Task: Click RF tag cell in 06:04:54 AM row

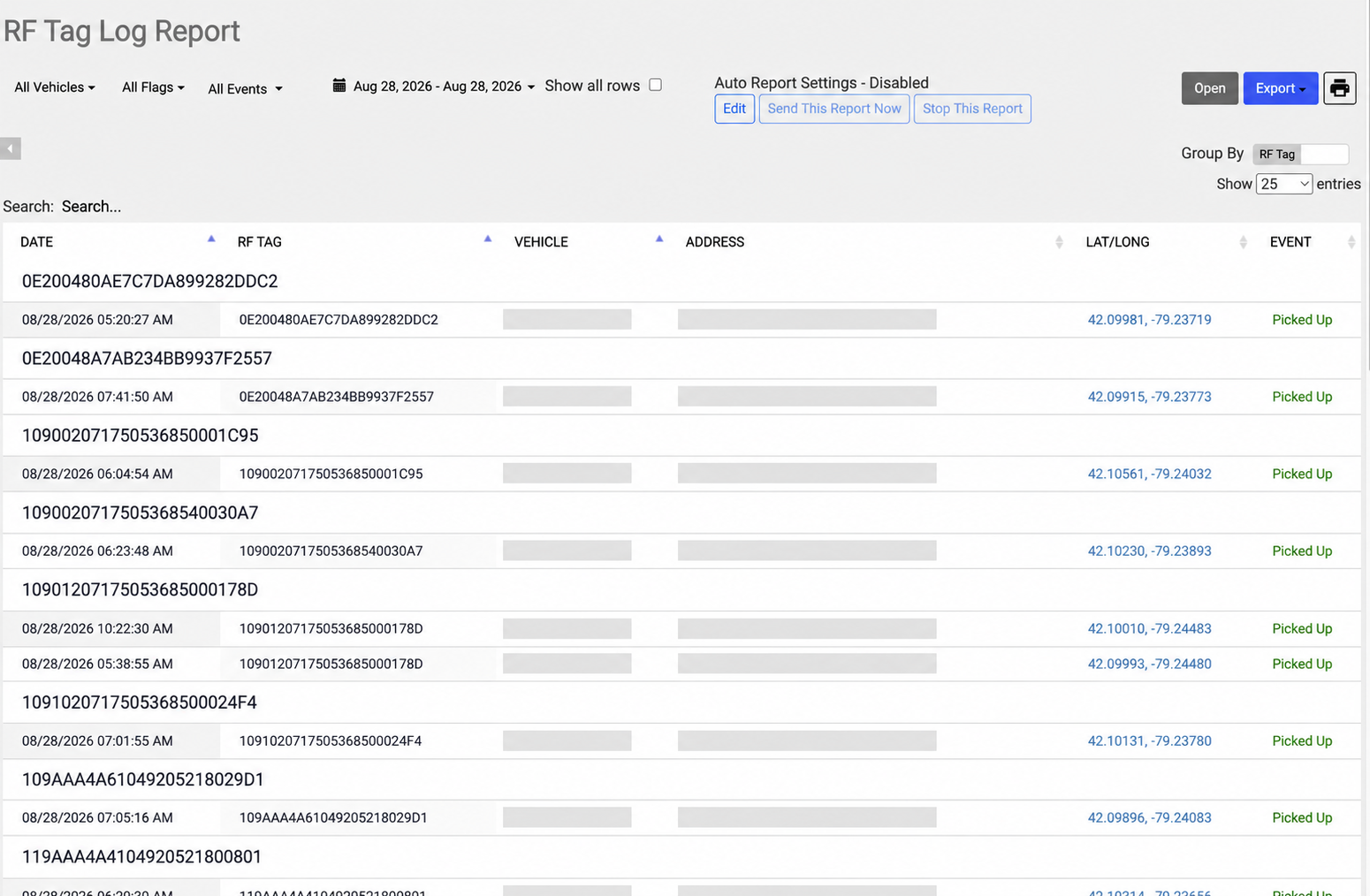Action: pos(331,474)
